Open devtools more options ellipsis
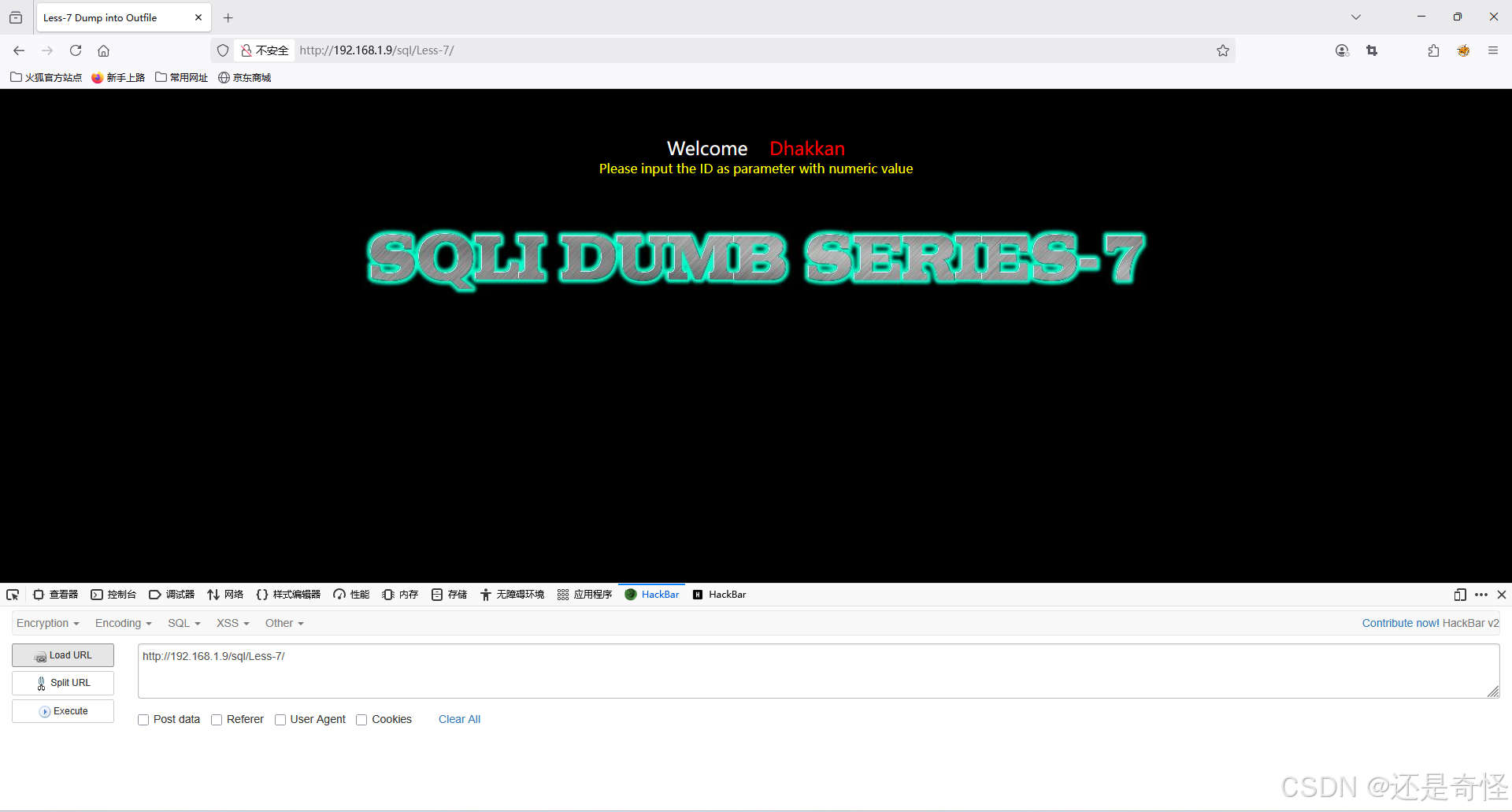The width and height of the screenshot is (1512, 812). [x=1481, y=595]
